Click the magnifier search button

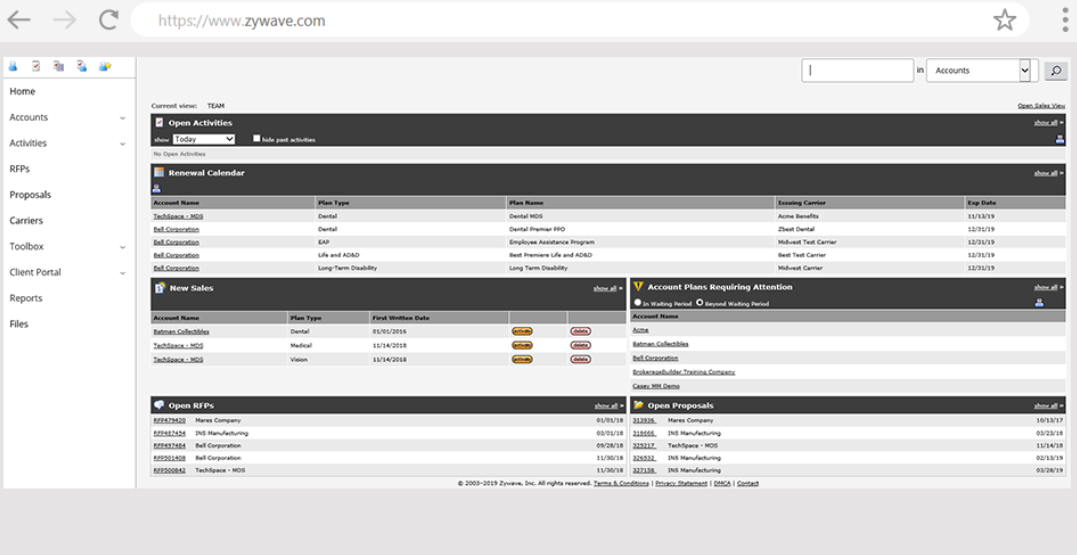[x=1056, y=70]
